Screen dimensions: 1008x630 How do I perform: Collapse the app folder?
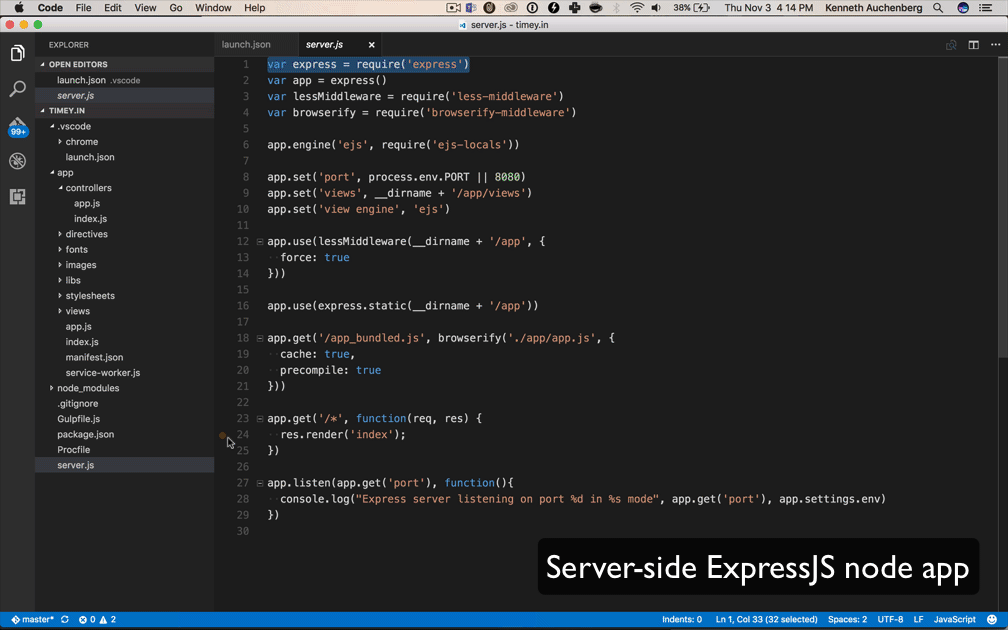(x=52, y=173)
